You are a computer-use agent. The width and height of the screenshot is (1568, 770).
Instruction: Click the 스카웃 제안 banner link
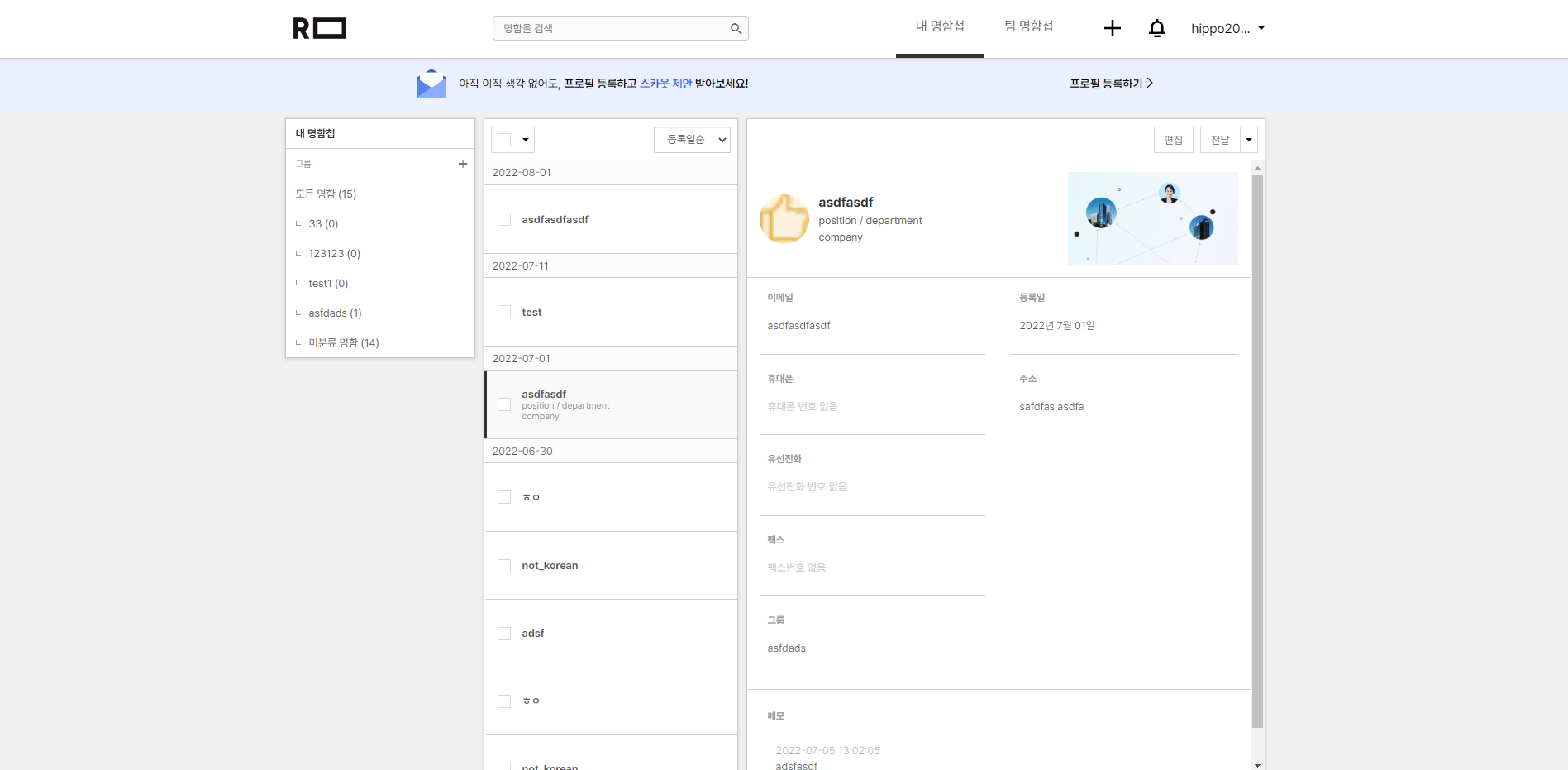click(666, 84)
